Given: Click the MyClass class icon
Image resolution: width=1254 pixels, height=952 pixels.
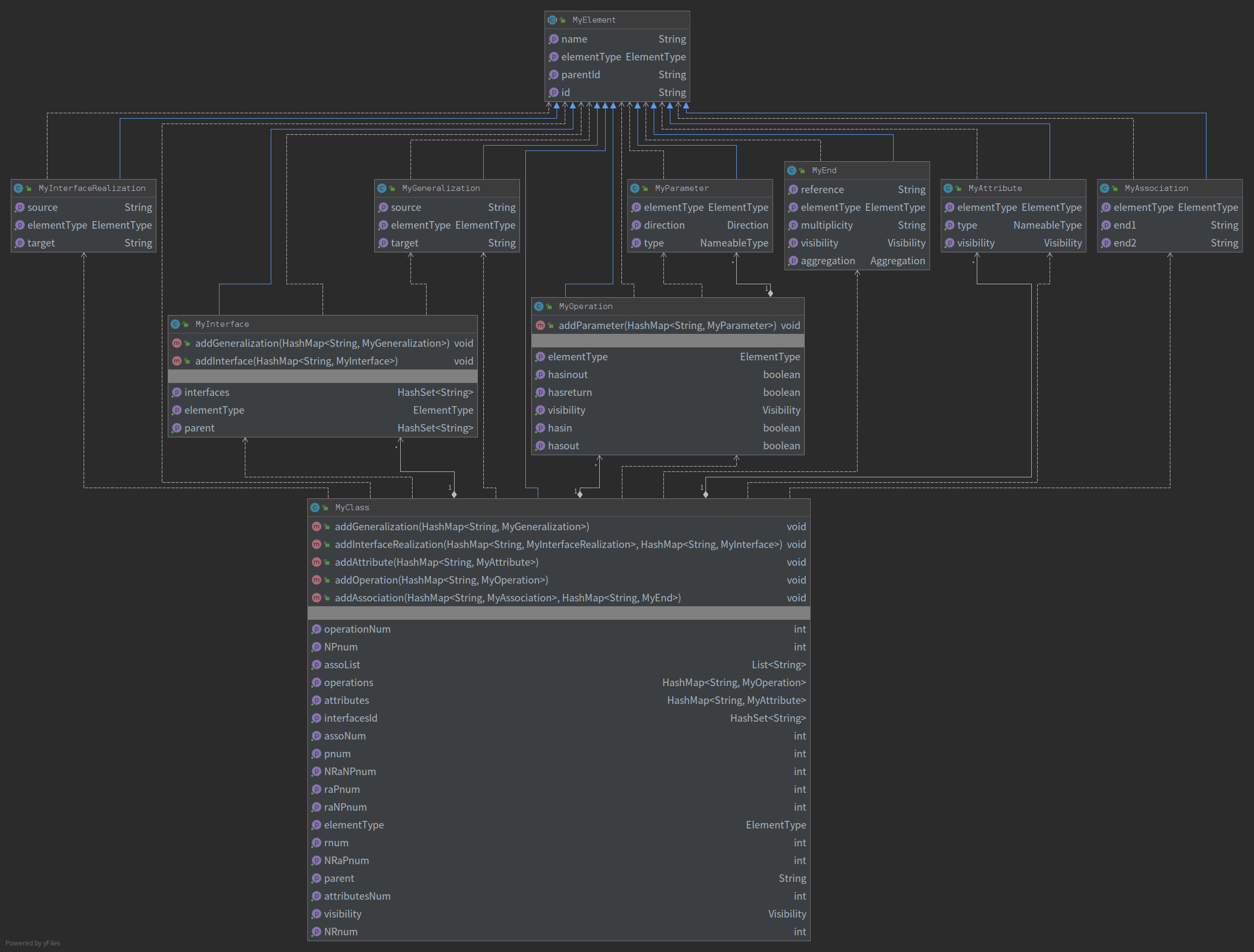Looking at the screenshot, I should click(x=315, y=508).
